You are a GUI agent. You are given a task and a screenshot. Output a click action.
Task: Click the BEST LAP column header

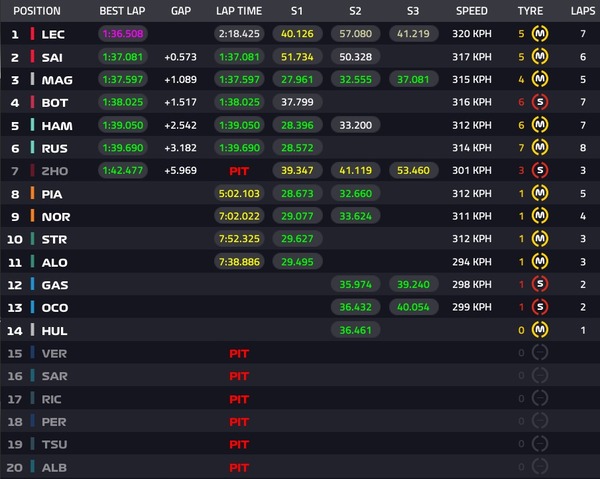pos(124,11)
